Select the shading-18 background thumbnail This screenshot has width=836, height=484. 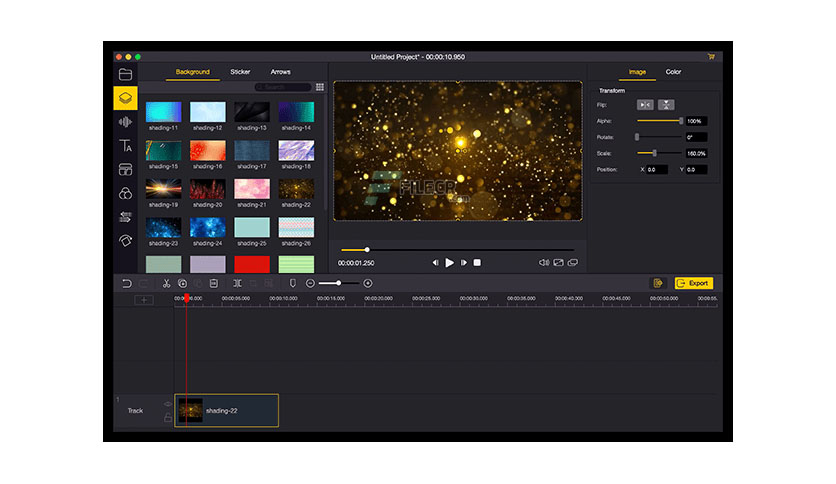[296, 151]
